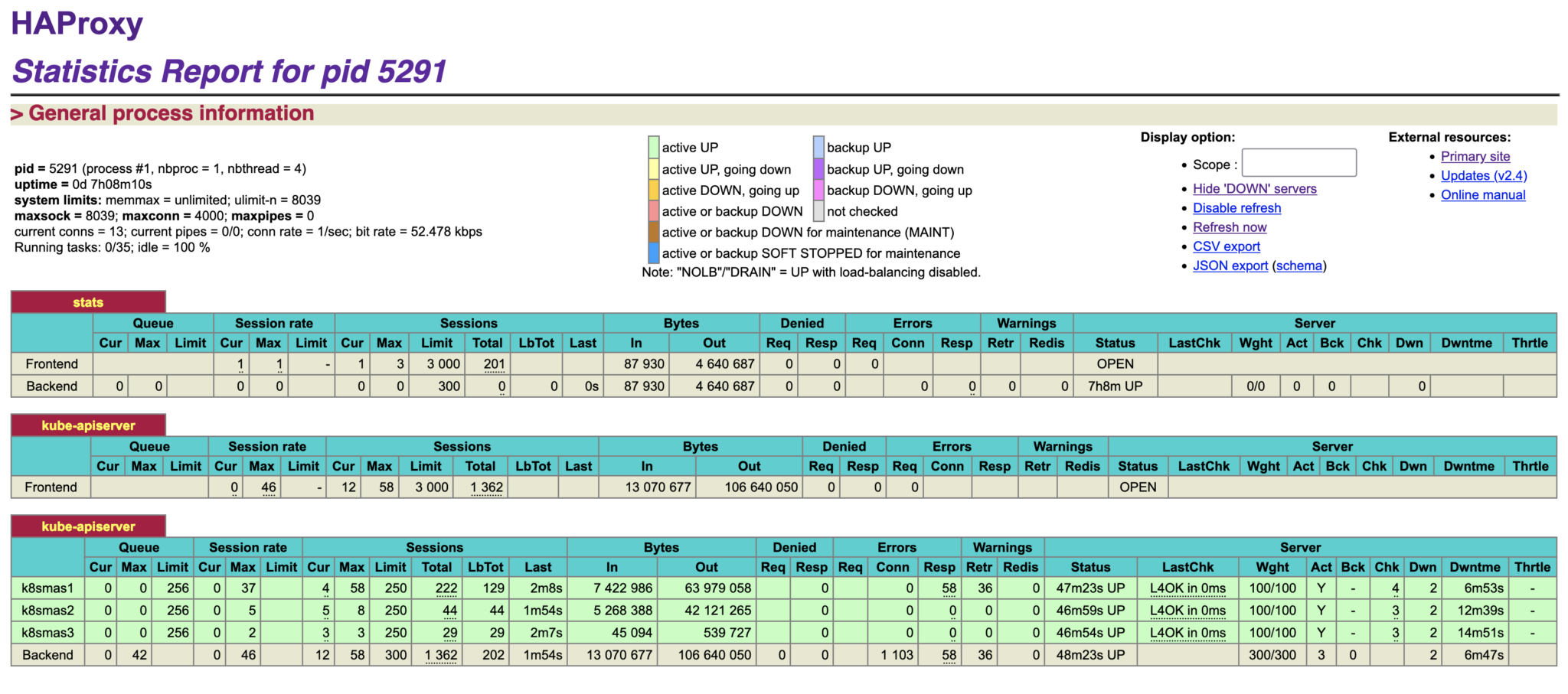Viewport: 1568px width, 694px height.
Task: Open the JSON schema link
Action: (1299, 266)
